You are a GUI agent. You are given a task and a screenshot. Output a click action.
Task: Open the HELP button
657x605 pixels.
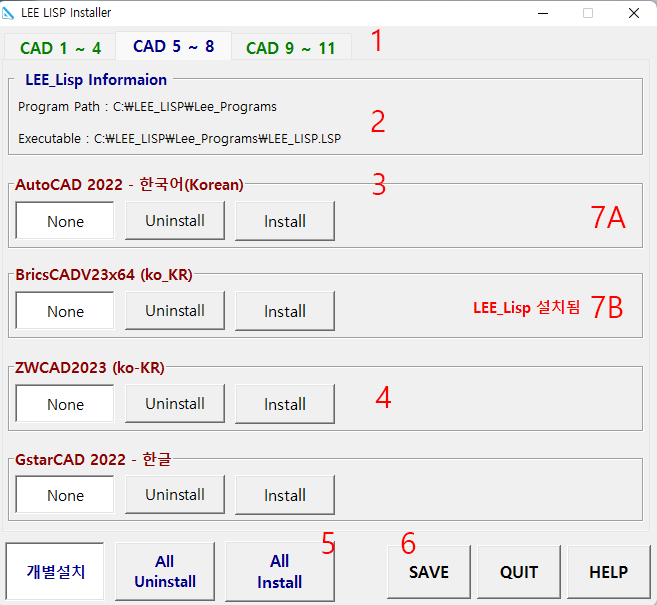(608, 572)
